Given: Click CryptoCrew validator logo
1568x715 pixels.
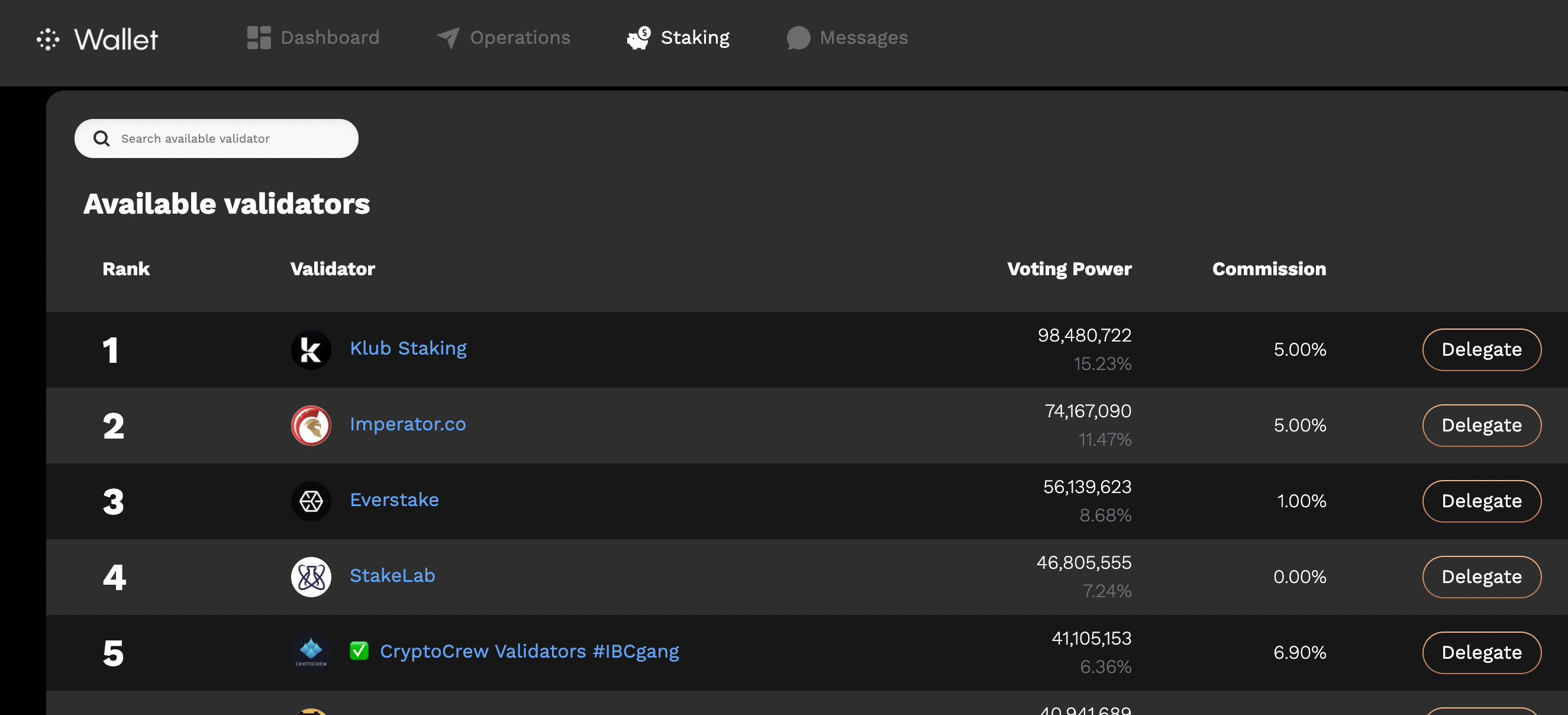Looking at the screenshot, I should pos(311,652).
